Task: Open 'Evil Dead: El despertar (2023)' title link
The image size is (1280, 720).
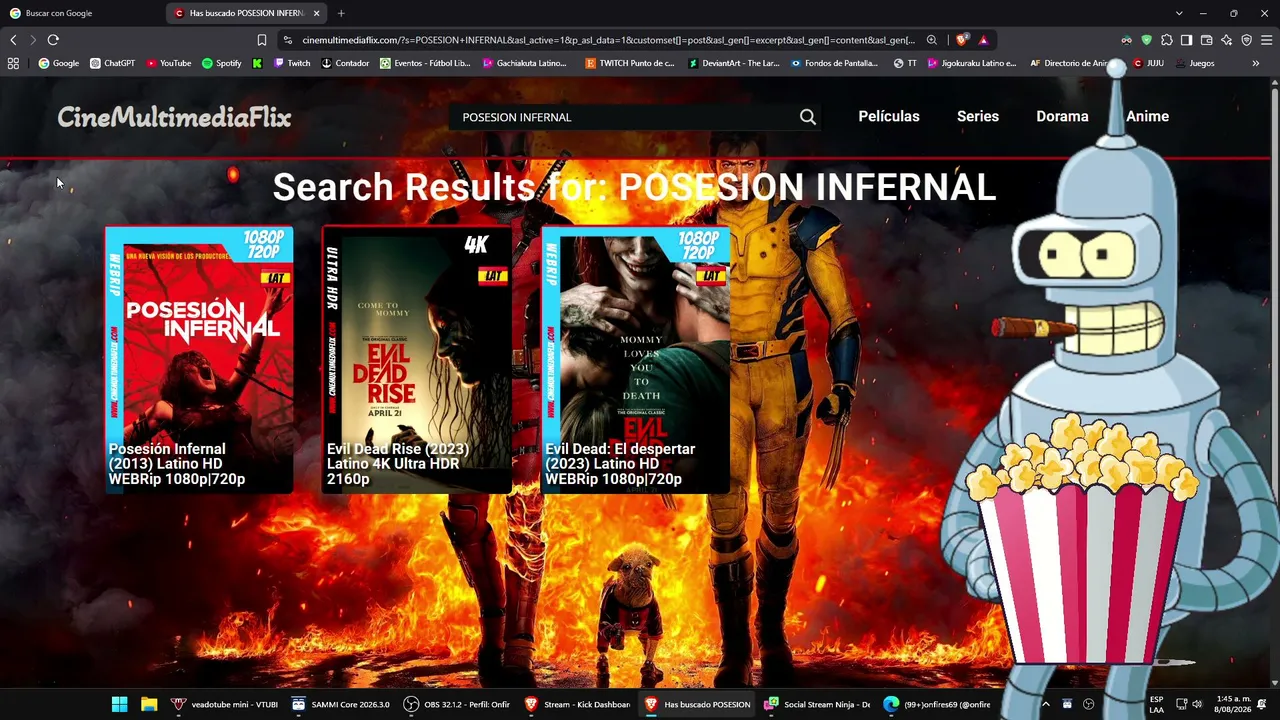Action: click(x=620, y=464)
